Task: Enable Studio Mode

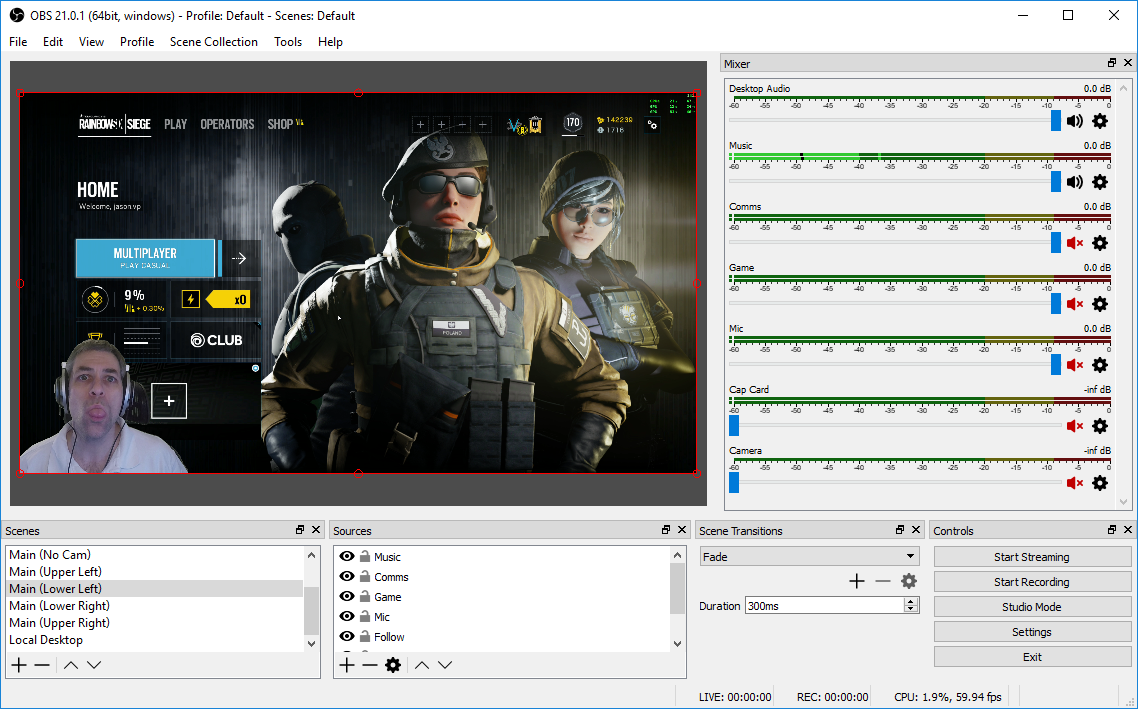Action: 1032,607
